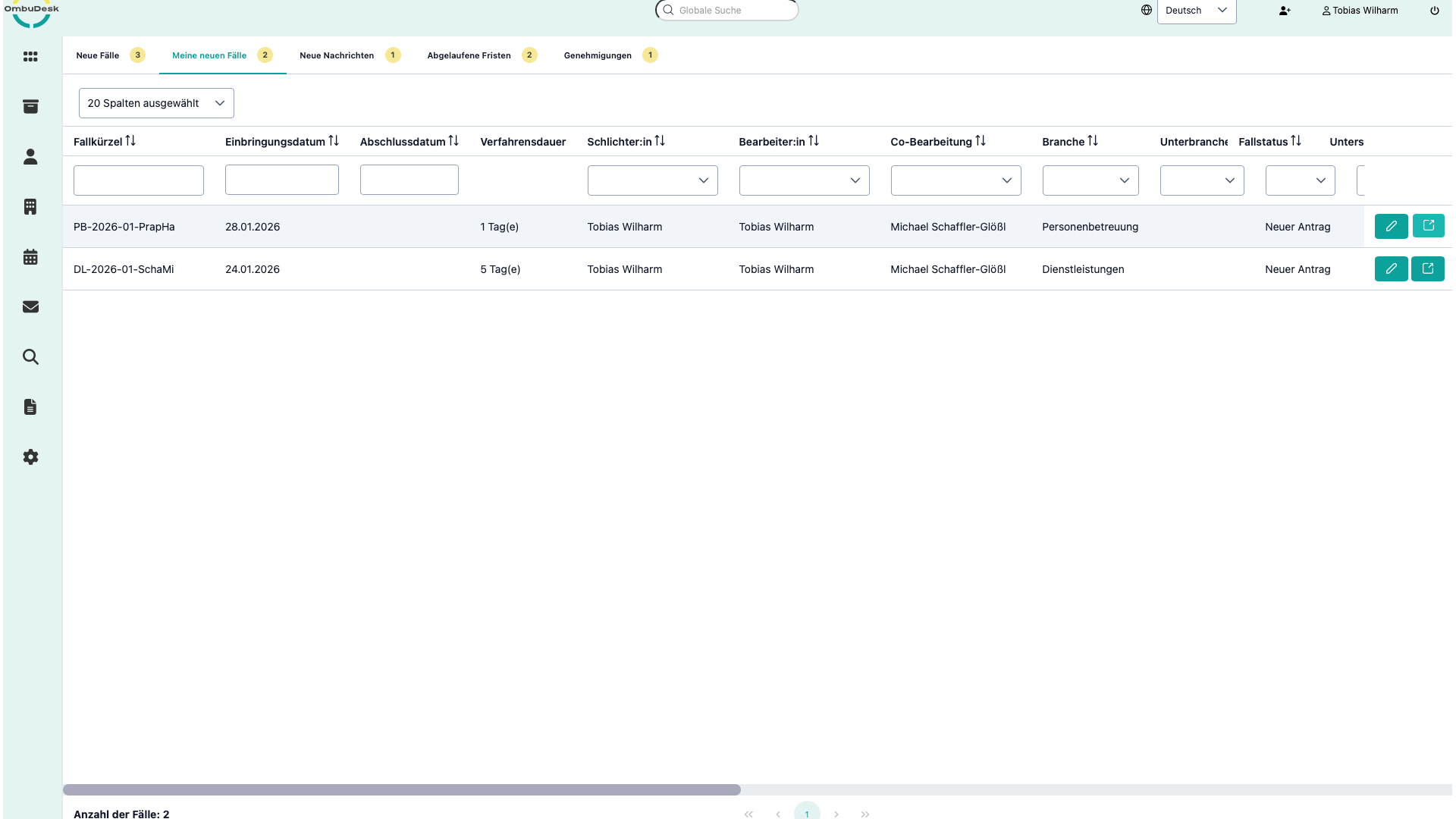The height and width of the screenshot is (819, 1456).
Task: Switch to the Neue Nachrichten tab
Action: (x=337, y=55)
